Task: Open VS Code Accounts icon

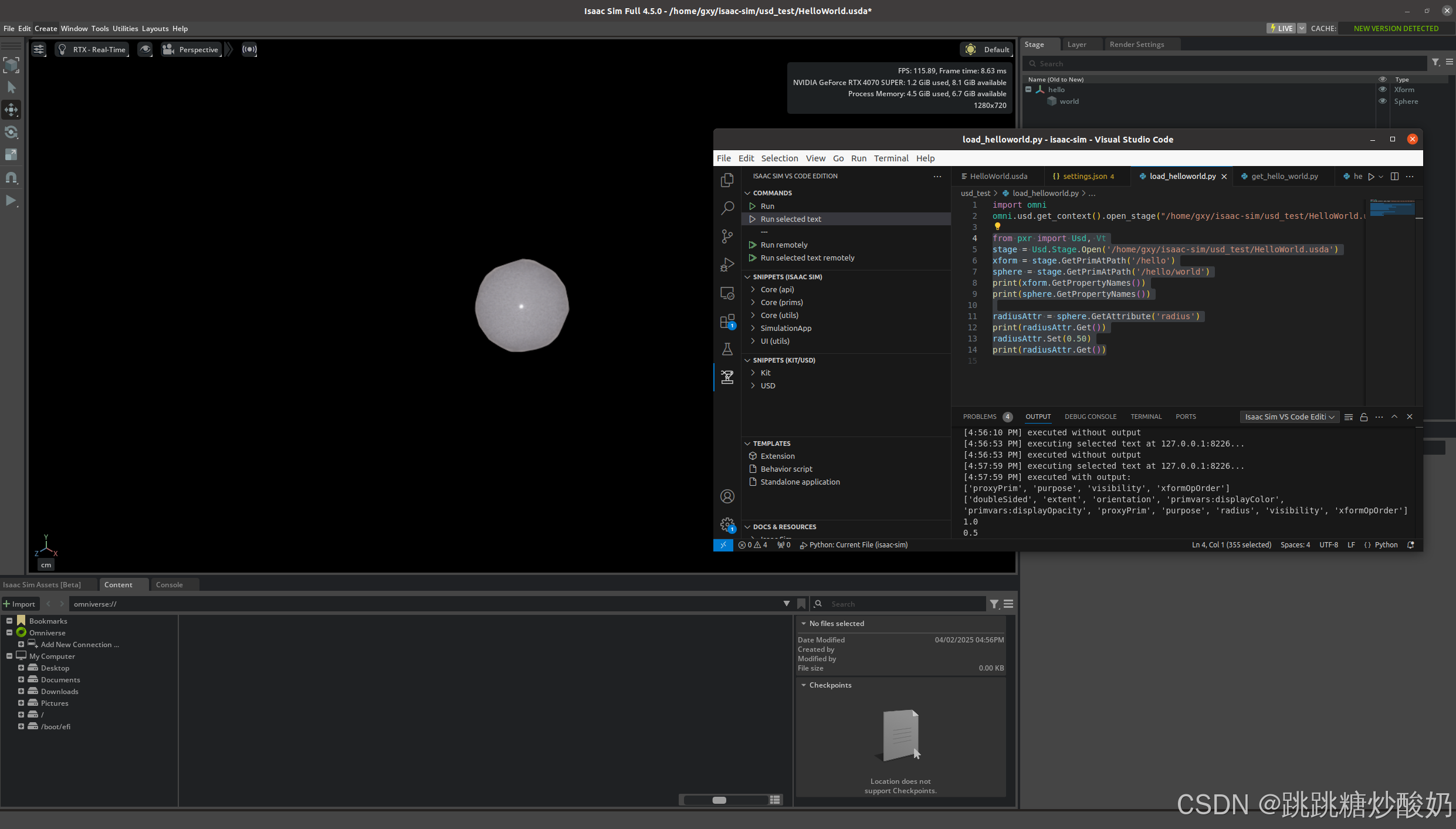Action: coord(727,496)
